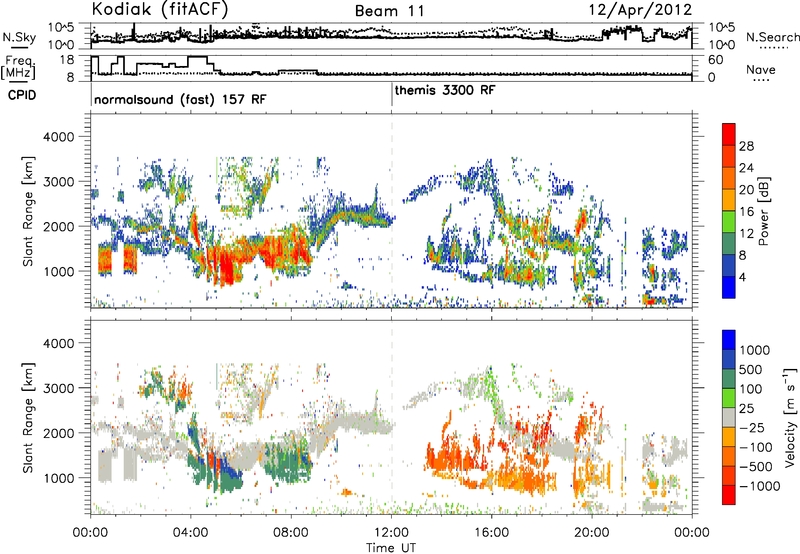The width and height of the screenshot is (800, 554).
Task: Click the Power [dB] colorbar label
Action: click(763, 211)
